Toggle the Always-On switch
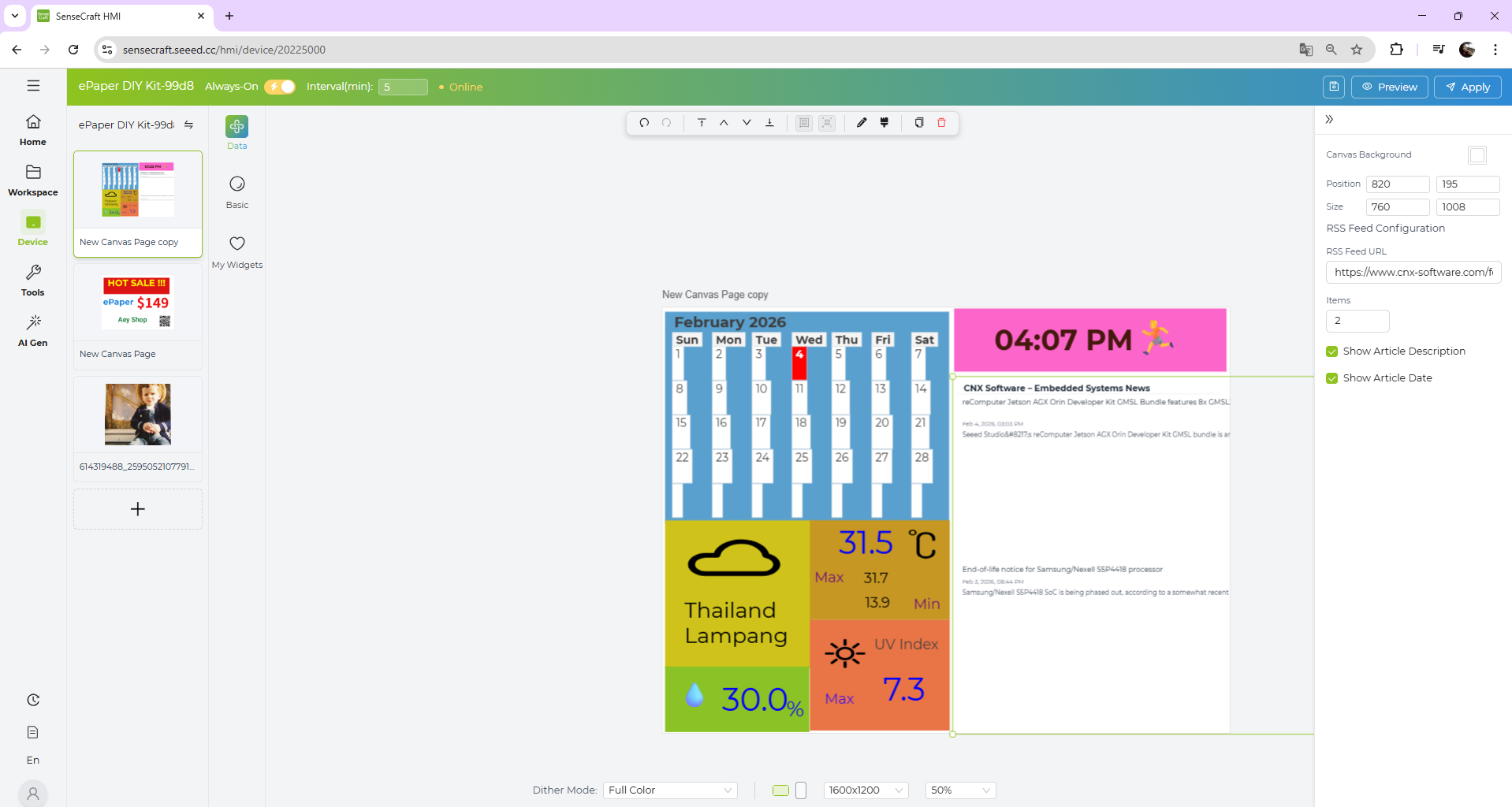The height and width of the screenshot is (807, 1512). (x=280, y=87)
